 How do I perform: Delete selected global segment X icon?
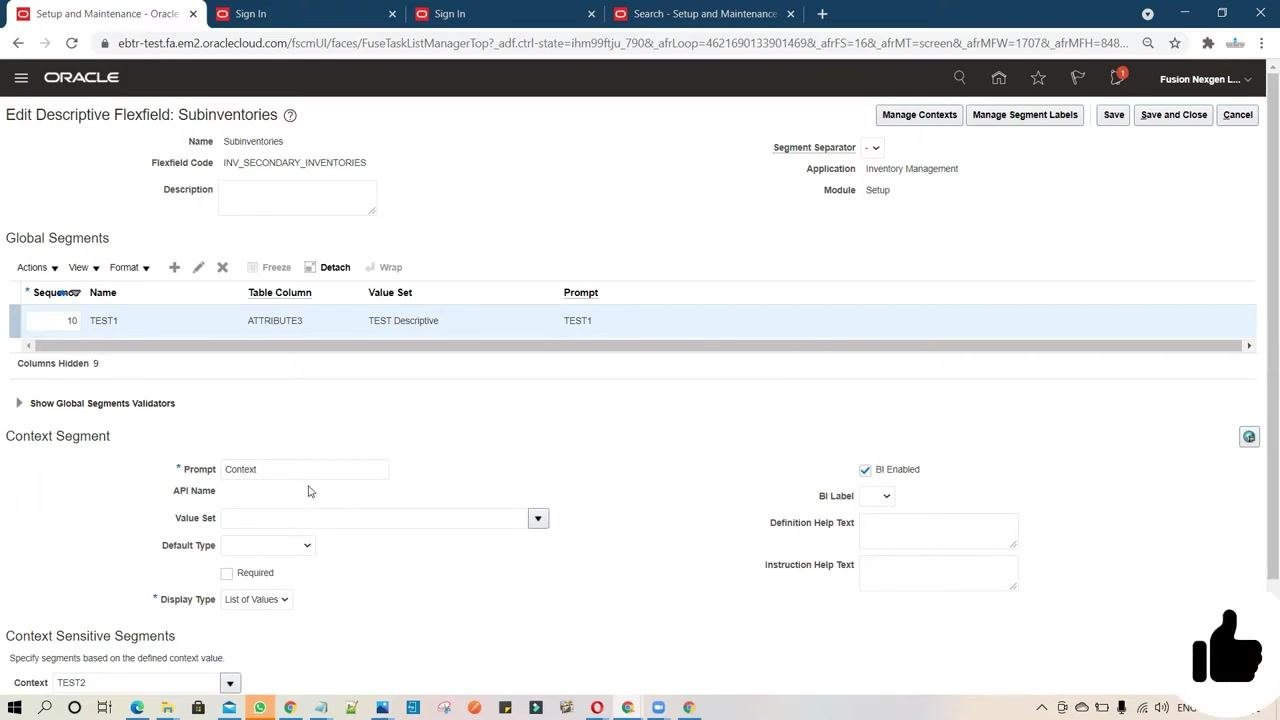(222, 267)
